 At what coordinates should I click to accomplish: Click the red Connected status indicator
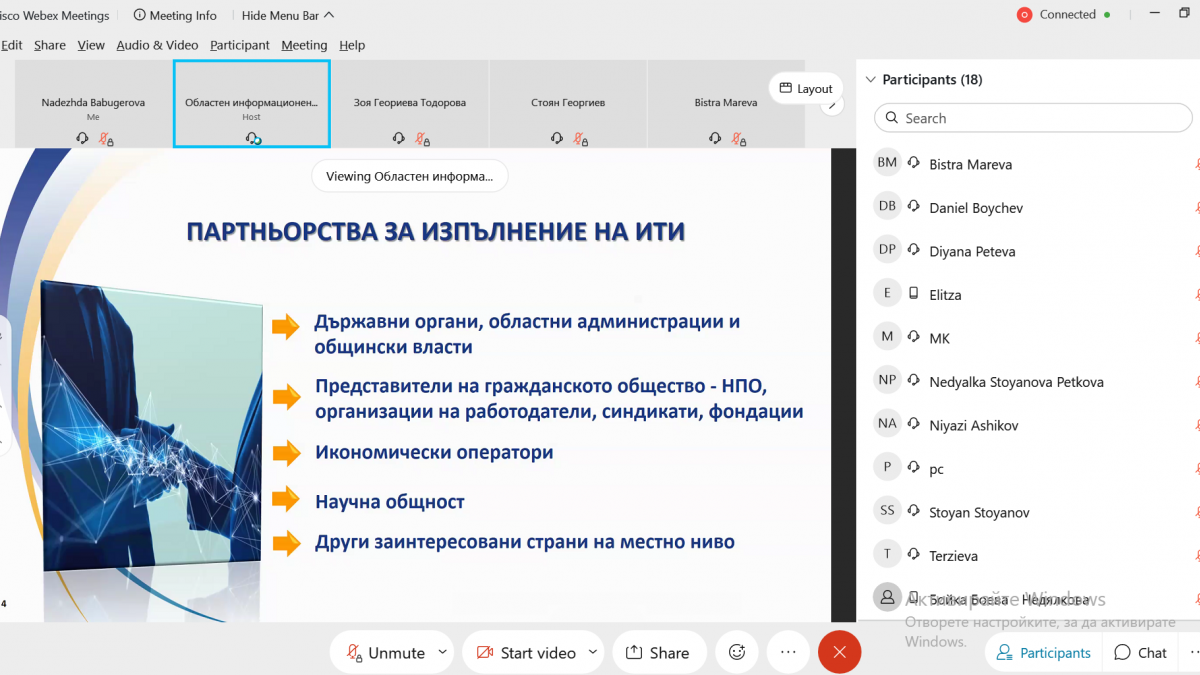1024,15
